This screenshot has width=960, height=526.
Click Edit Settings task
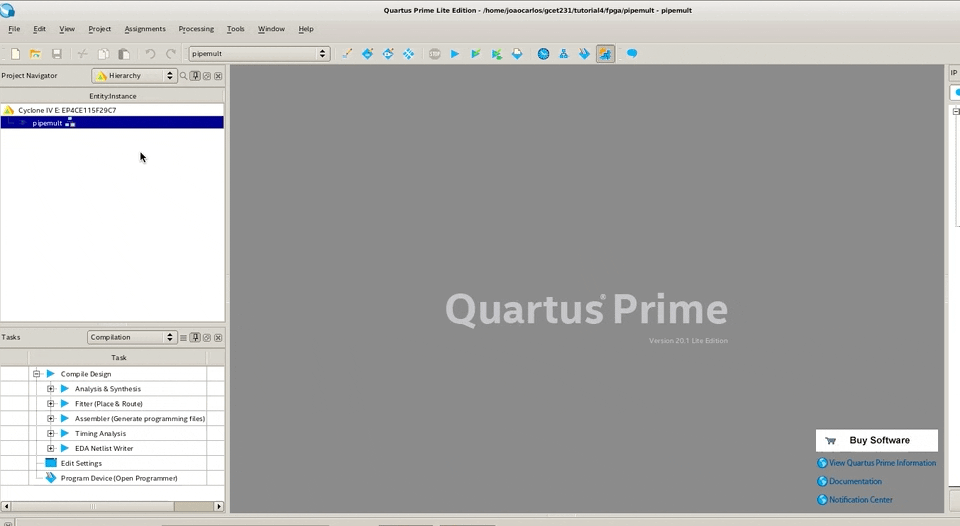[81, 464]
